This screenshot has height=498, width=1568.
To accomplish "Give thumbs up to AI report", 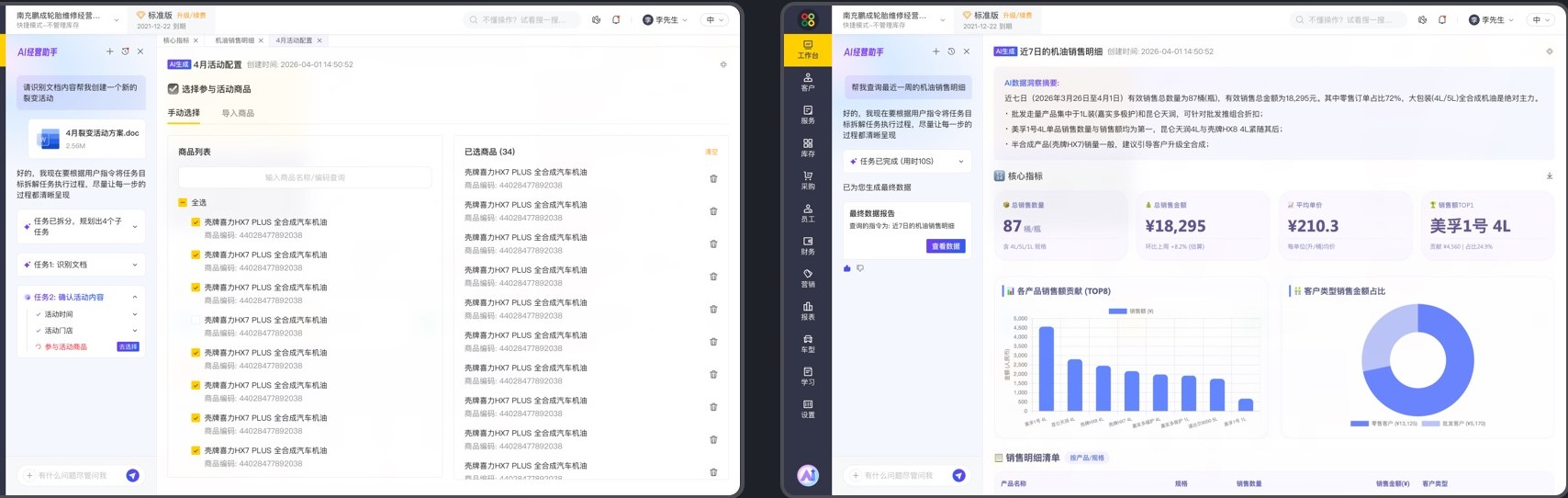I will click(847, 268).
